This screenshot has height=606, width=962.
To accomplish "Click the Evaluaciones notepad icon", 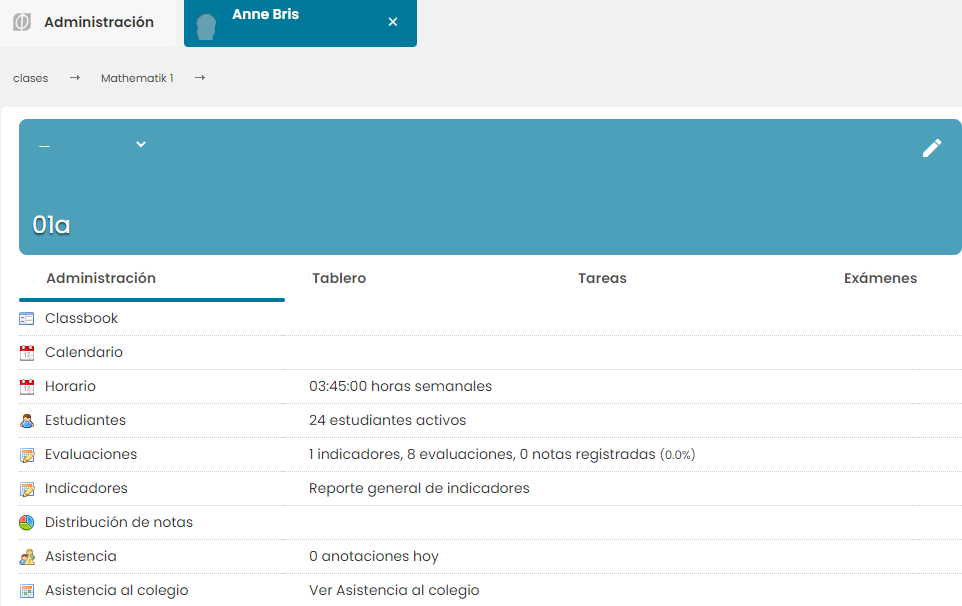I will pyautogui.click(x=26, y=455).
